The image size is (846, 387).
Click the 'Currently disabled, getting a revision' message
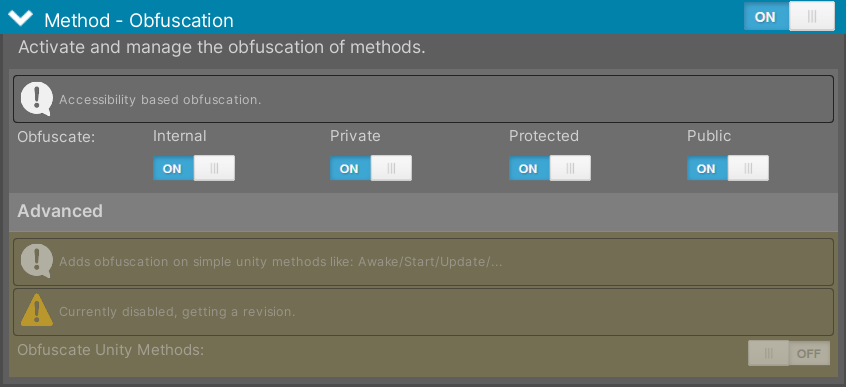coord(177,312)
